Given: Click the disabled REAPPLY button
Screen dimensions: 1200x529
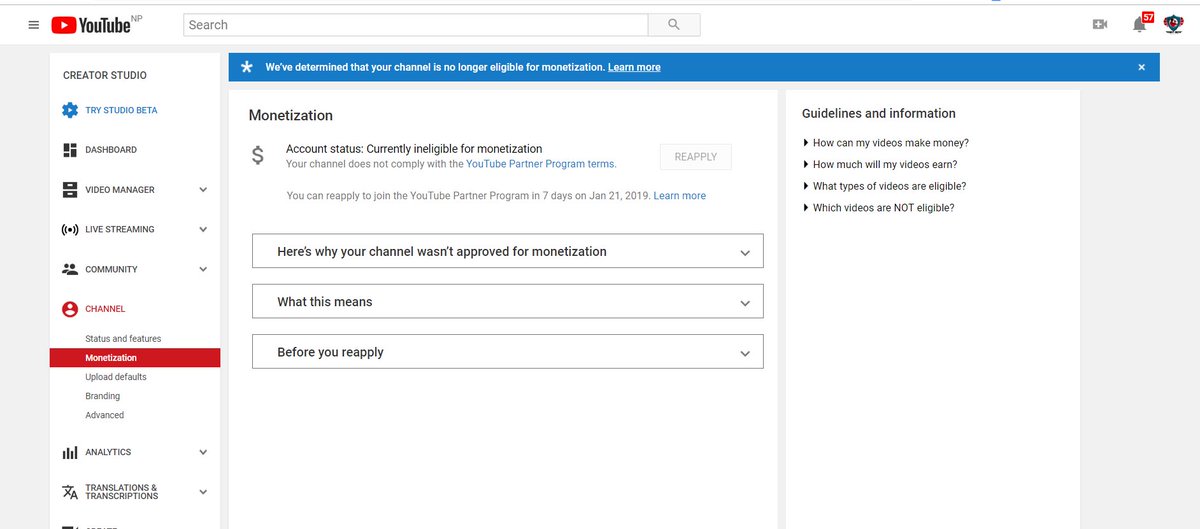Looking at the screenshot, I should pos(696,157).
